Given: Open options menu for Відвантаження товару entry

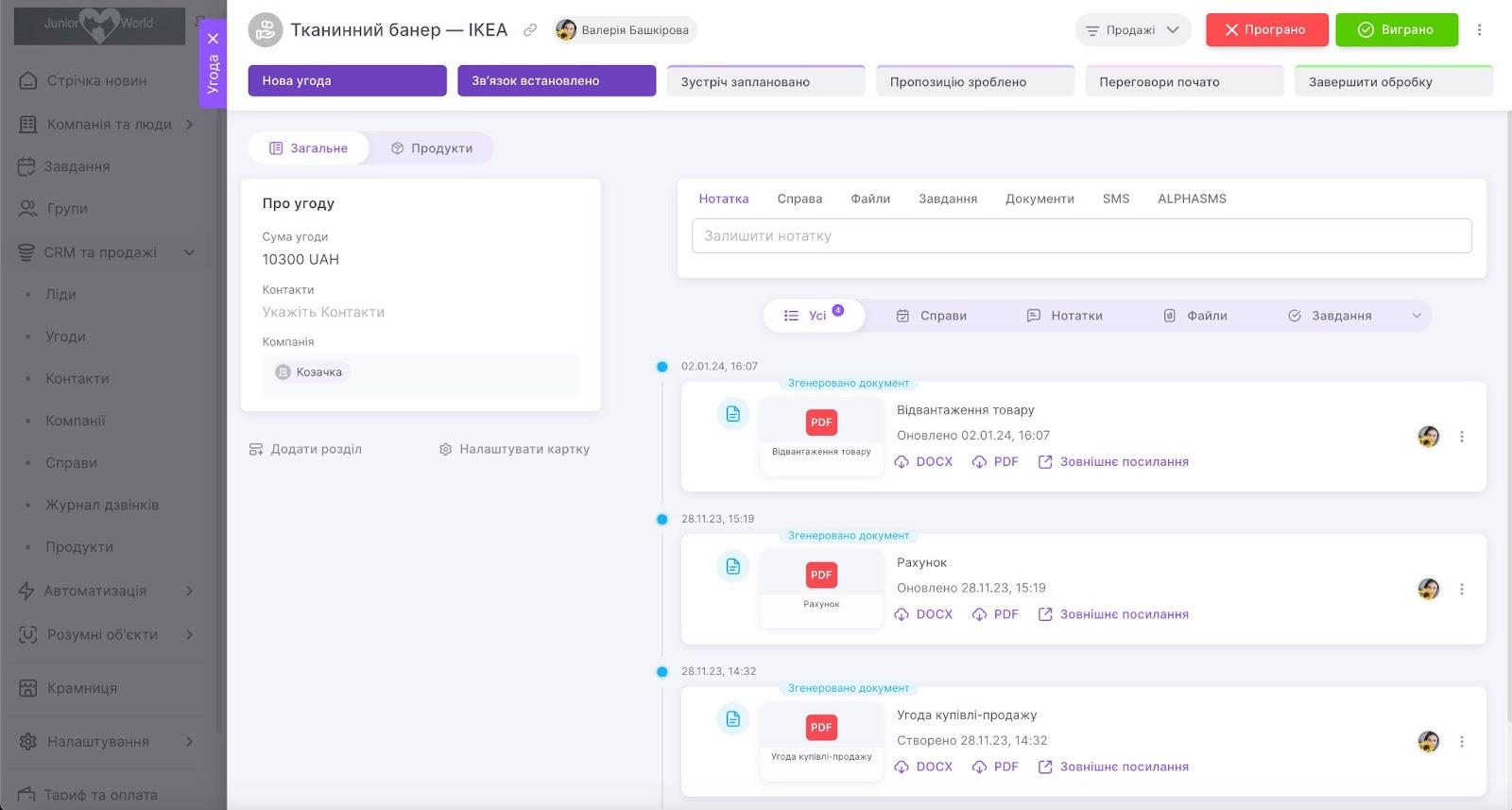Looking at the screenshot, I should tap(1461, 437).
